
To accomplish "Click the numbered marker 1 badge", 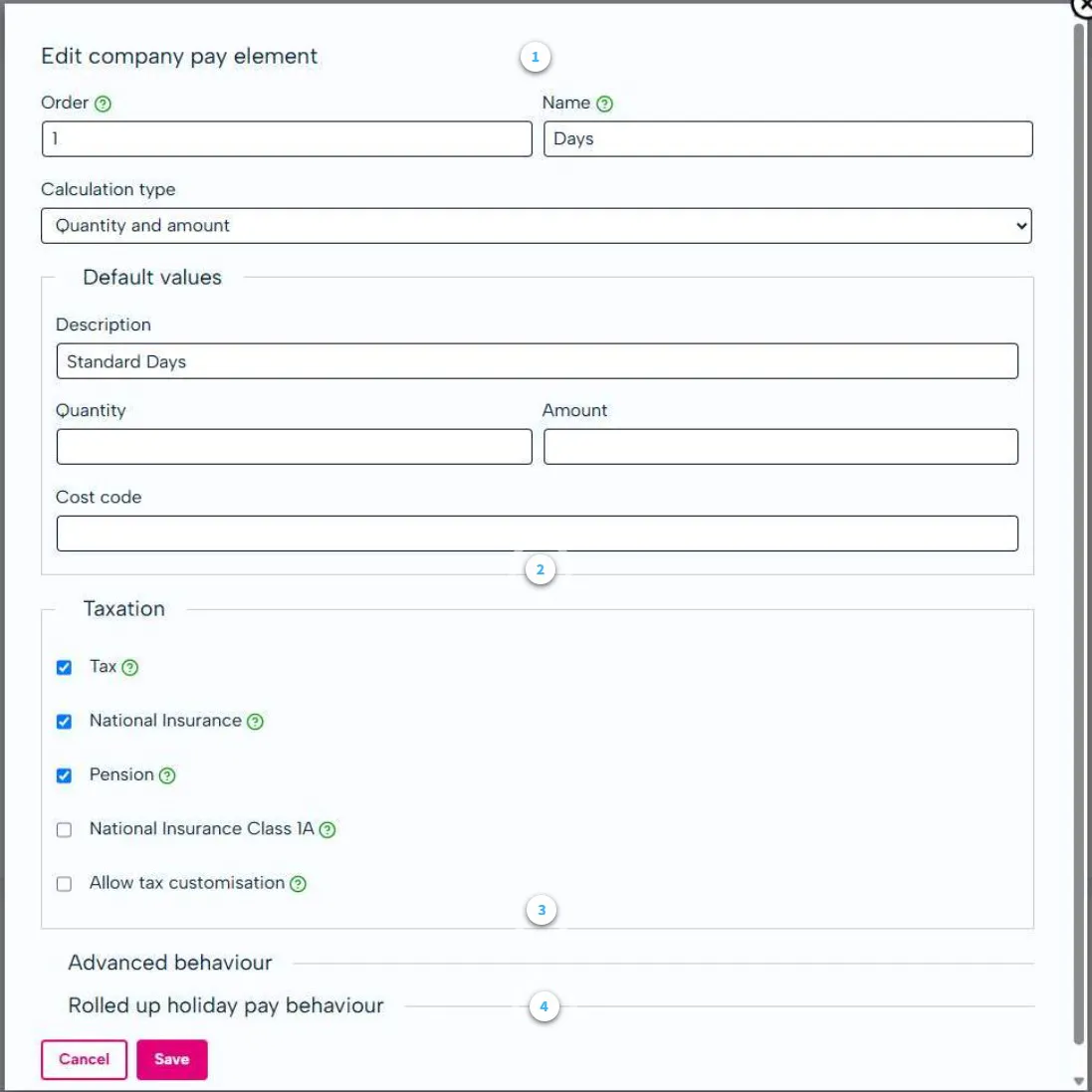I will pos(535,58).
